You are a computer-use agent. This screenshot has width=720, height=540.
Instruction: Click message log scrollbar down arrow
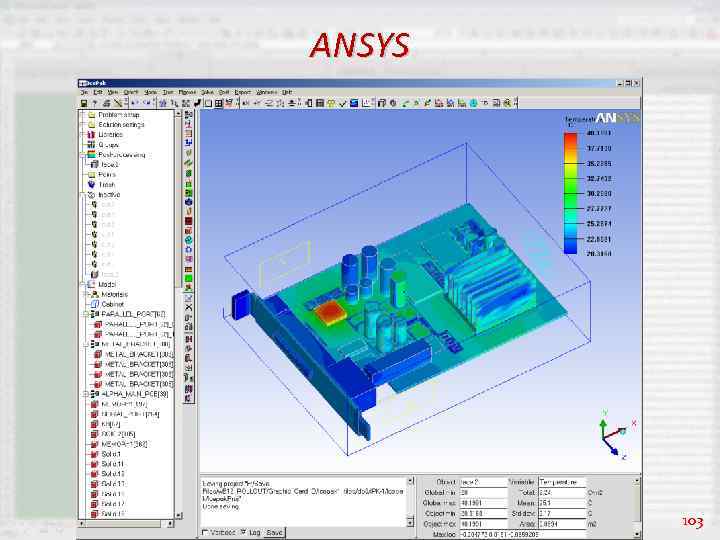click(411, 522)
